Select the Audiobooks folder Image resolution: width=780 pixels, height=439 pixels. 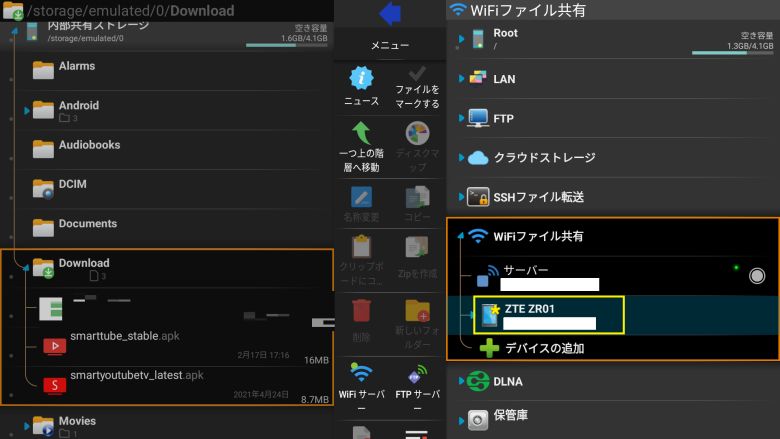pyautogui.click(x=169, y=150)
